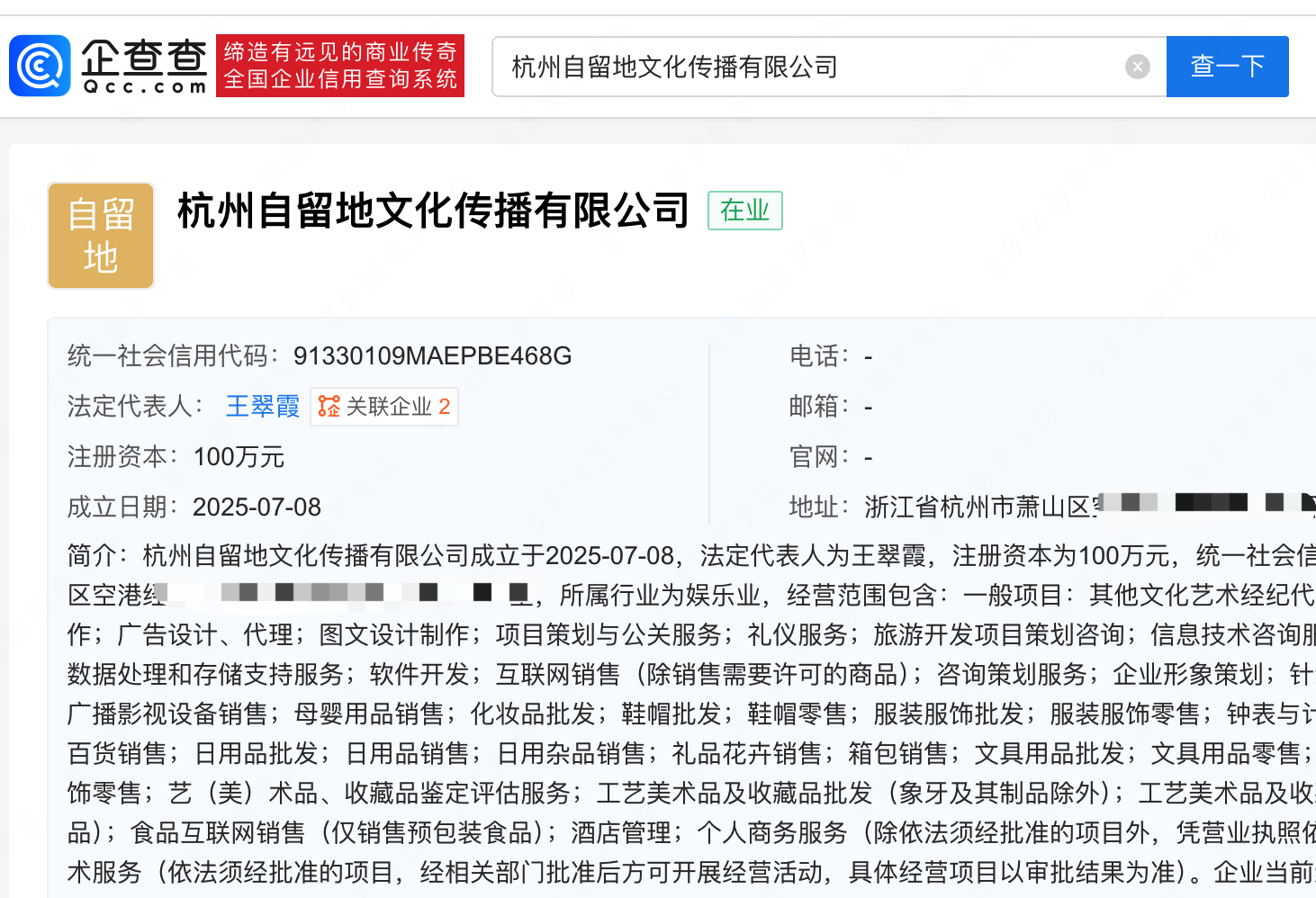Open the 自留地 company logo thumbnail

pos(101,236)
